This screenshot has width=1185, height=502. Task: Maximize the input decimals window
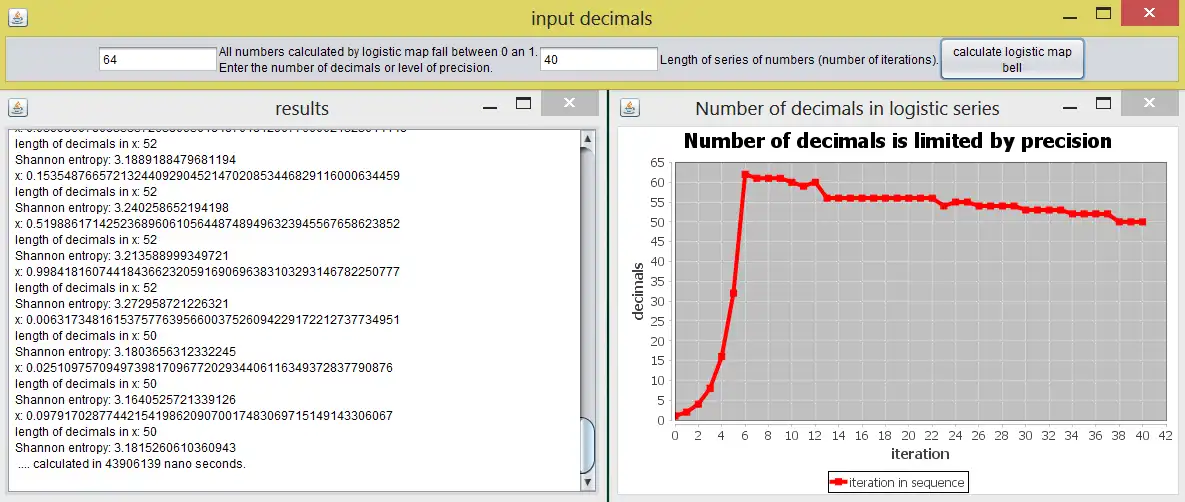tap(1103, 14)
